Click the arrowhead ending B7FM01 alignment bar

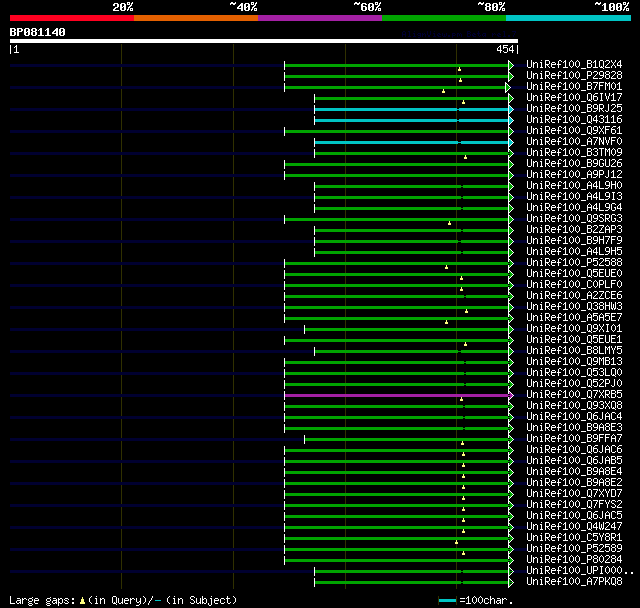[508, 87]
